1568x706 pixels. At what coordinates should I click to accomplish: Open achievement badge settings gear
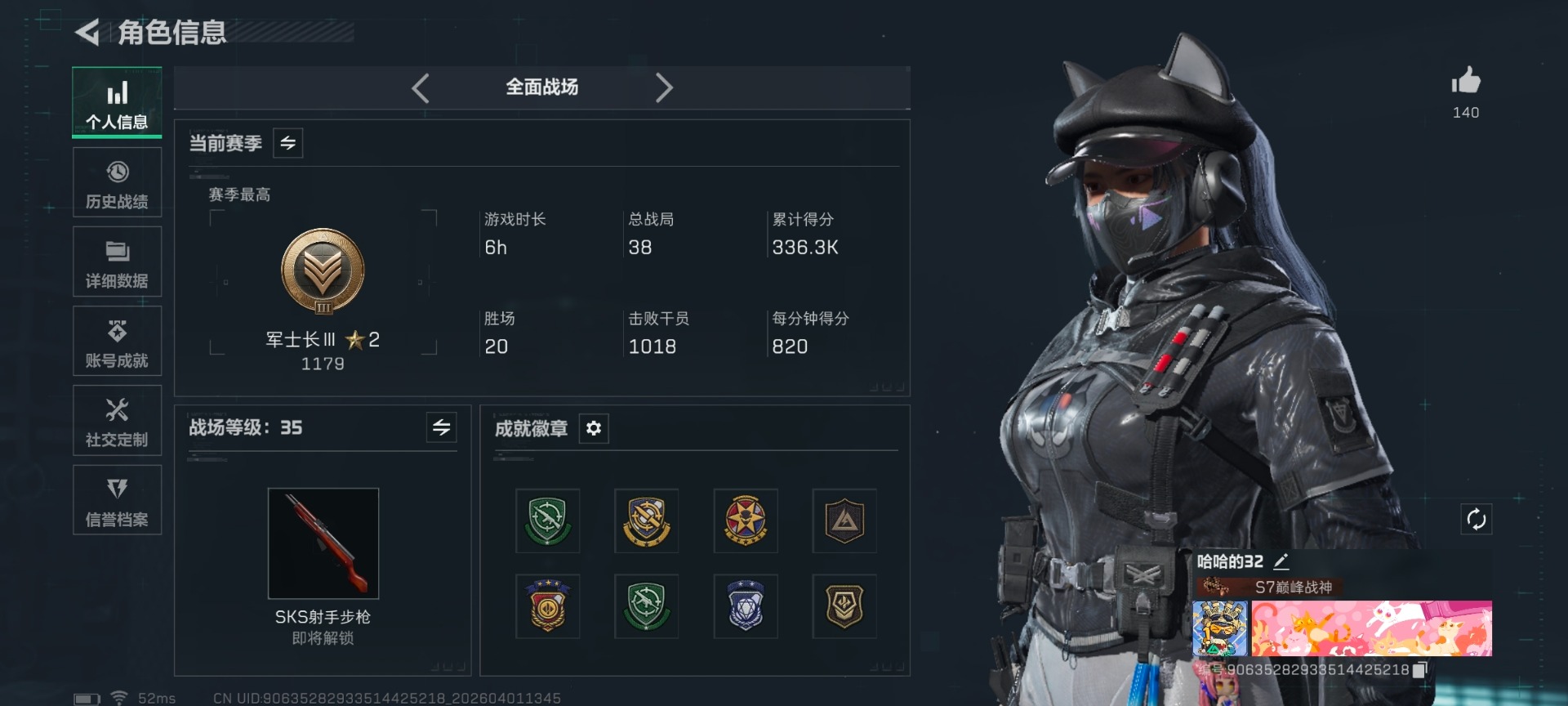(x=594, y=428)
